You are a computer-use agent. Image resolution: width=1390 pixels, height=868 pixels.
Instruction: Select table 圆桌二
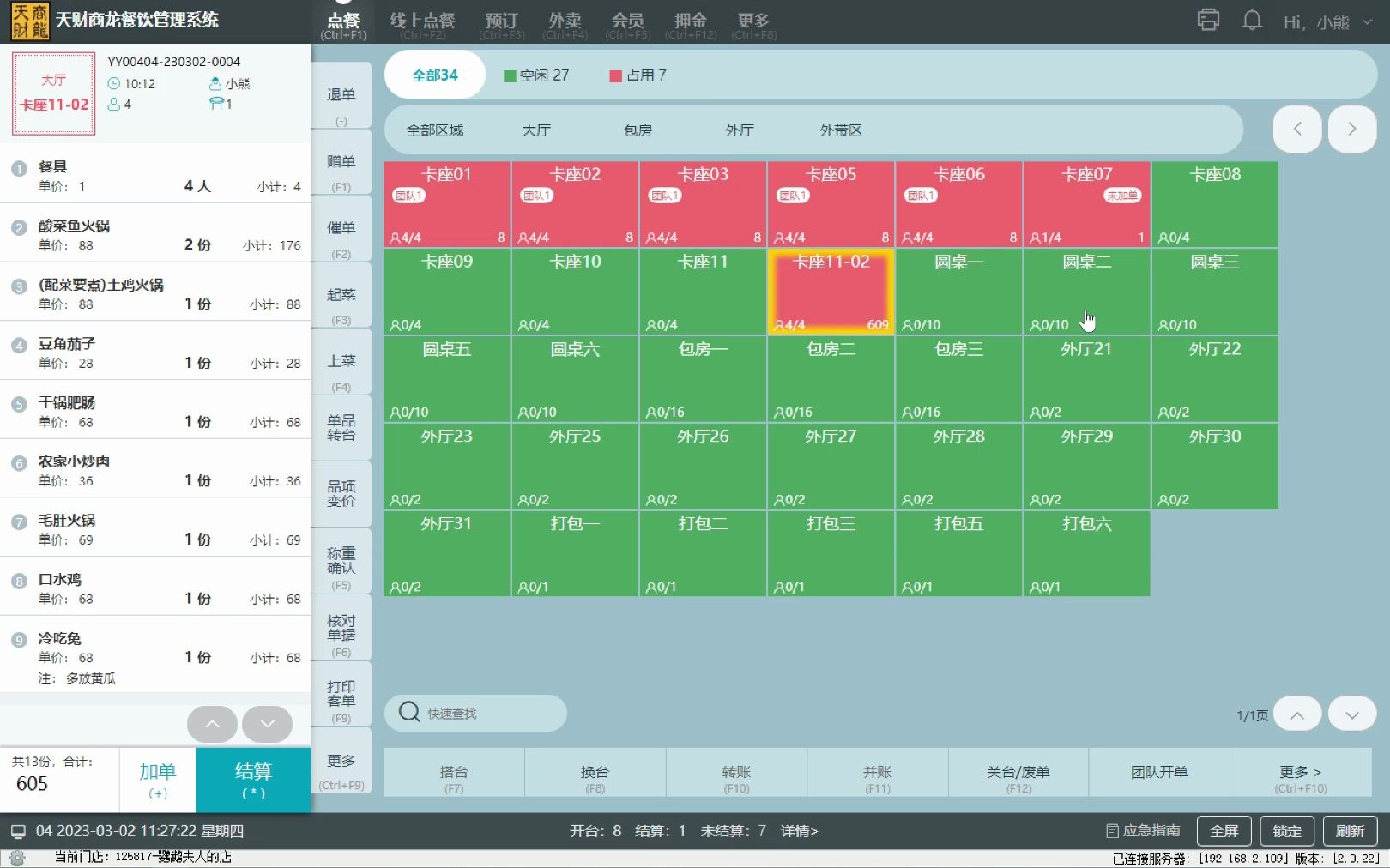[x=1087, y=292]
